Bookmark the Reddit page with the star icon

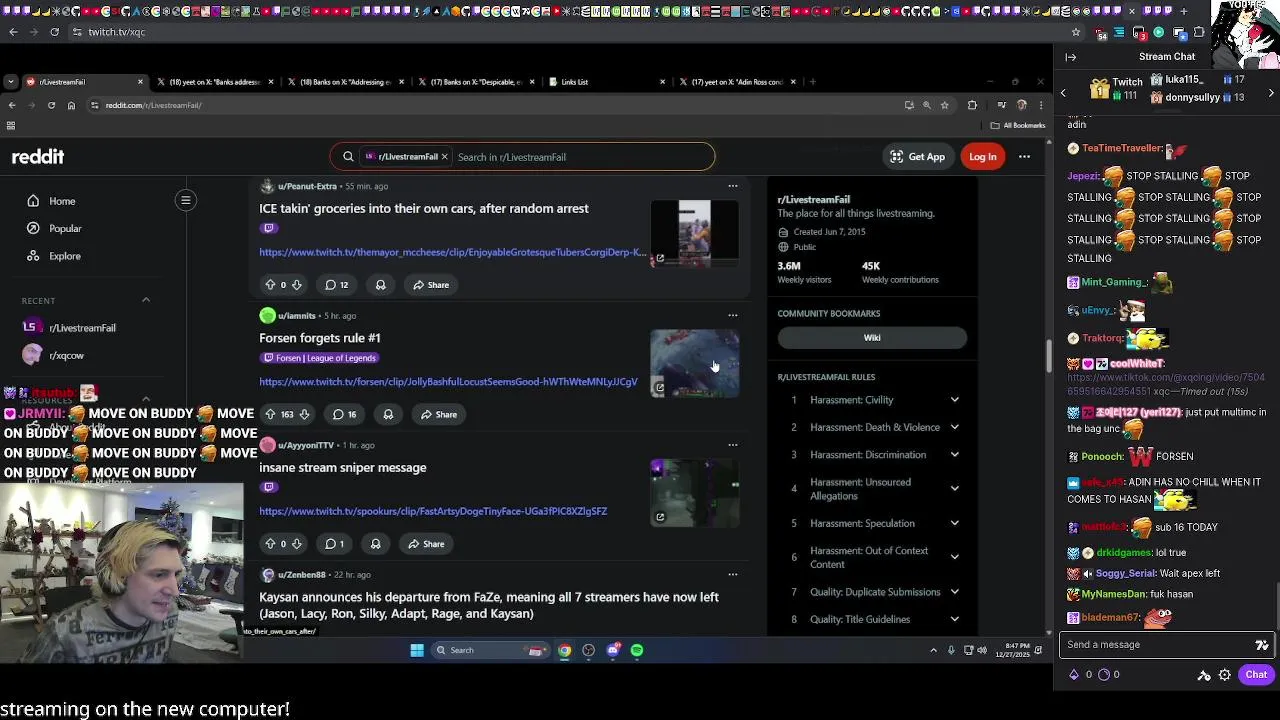944,105
